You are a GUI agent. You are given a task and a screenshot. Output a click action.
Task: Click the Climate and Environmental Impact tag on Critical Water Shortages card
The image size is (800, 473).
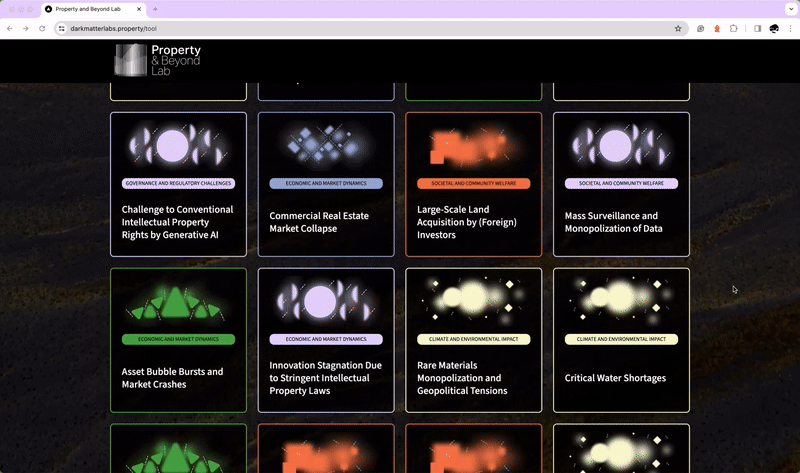[x=621, y=339]
